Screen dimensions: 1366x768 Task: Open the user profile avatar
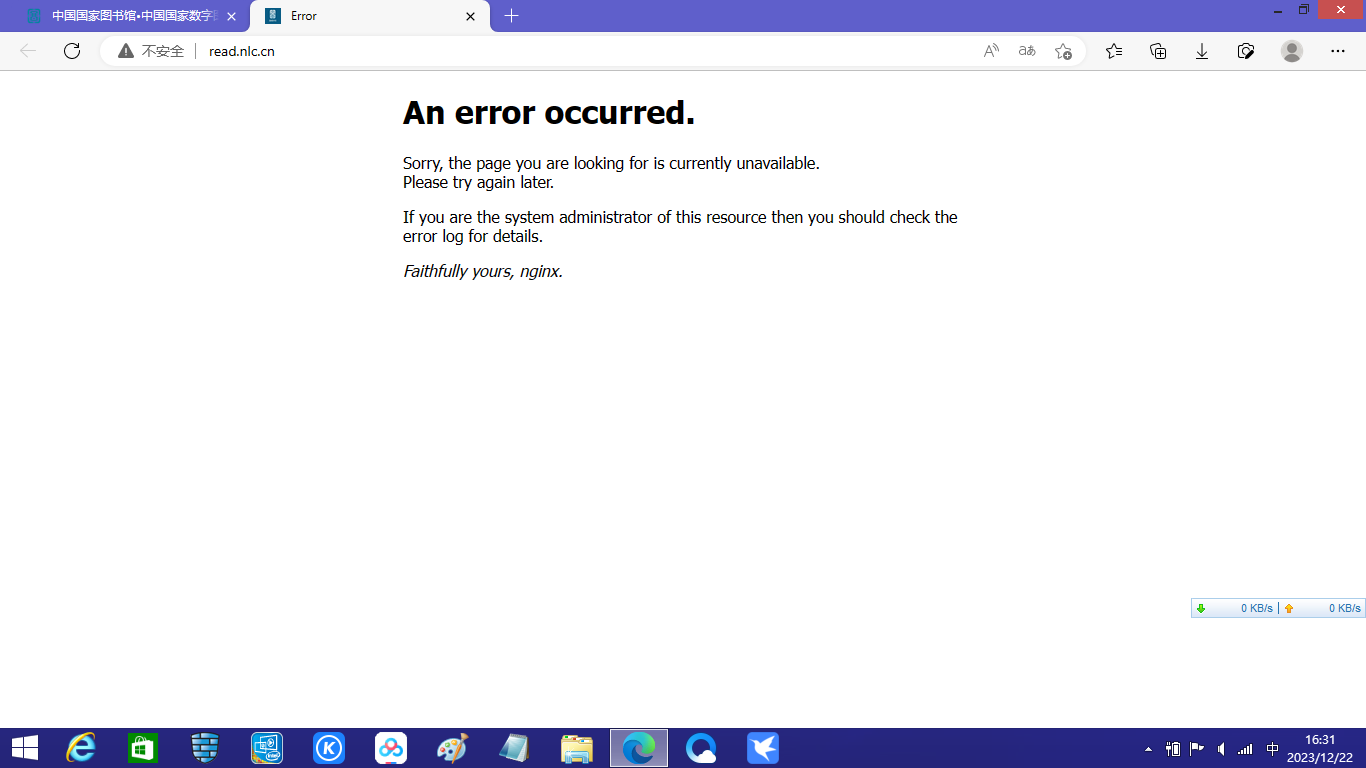tap(1292, 51)
